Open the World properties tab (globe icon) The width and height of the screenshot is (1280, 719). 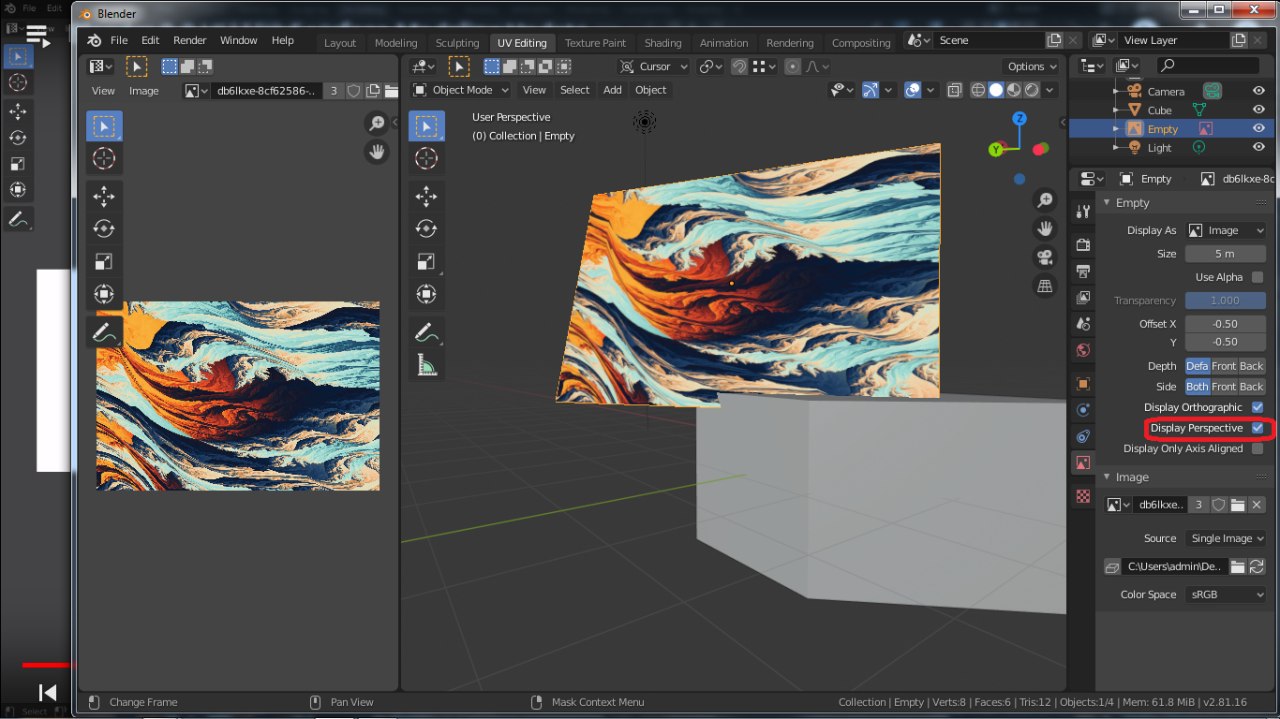1083,350
